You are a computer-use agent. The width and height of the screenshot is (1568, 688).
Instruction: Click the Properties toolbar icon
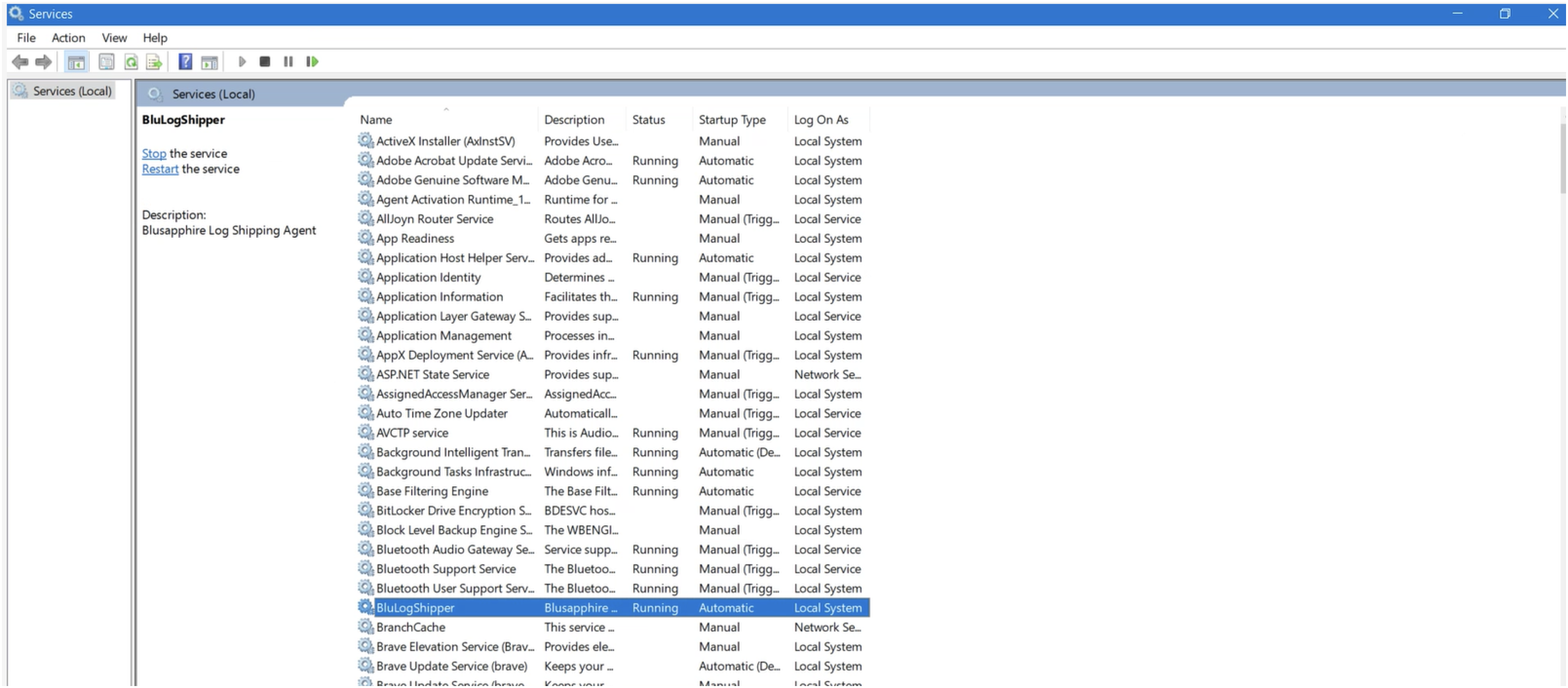tap(107, 61)
